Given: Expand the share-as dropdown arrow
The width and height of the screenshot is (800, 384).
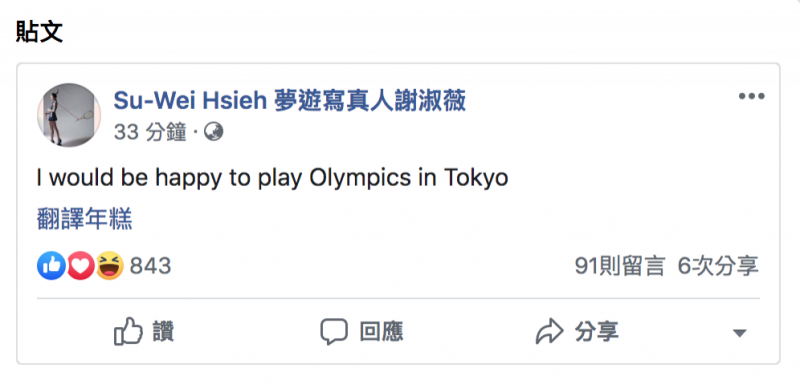Looking at the screenshot, I should [739, 333].
